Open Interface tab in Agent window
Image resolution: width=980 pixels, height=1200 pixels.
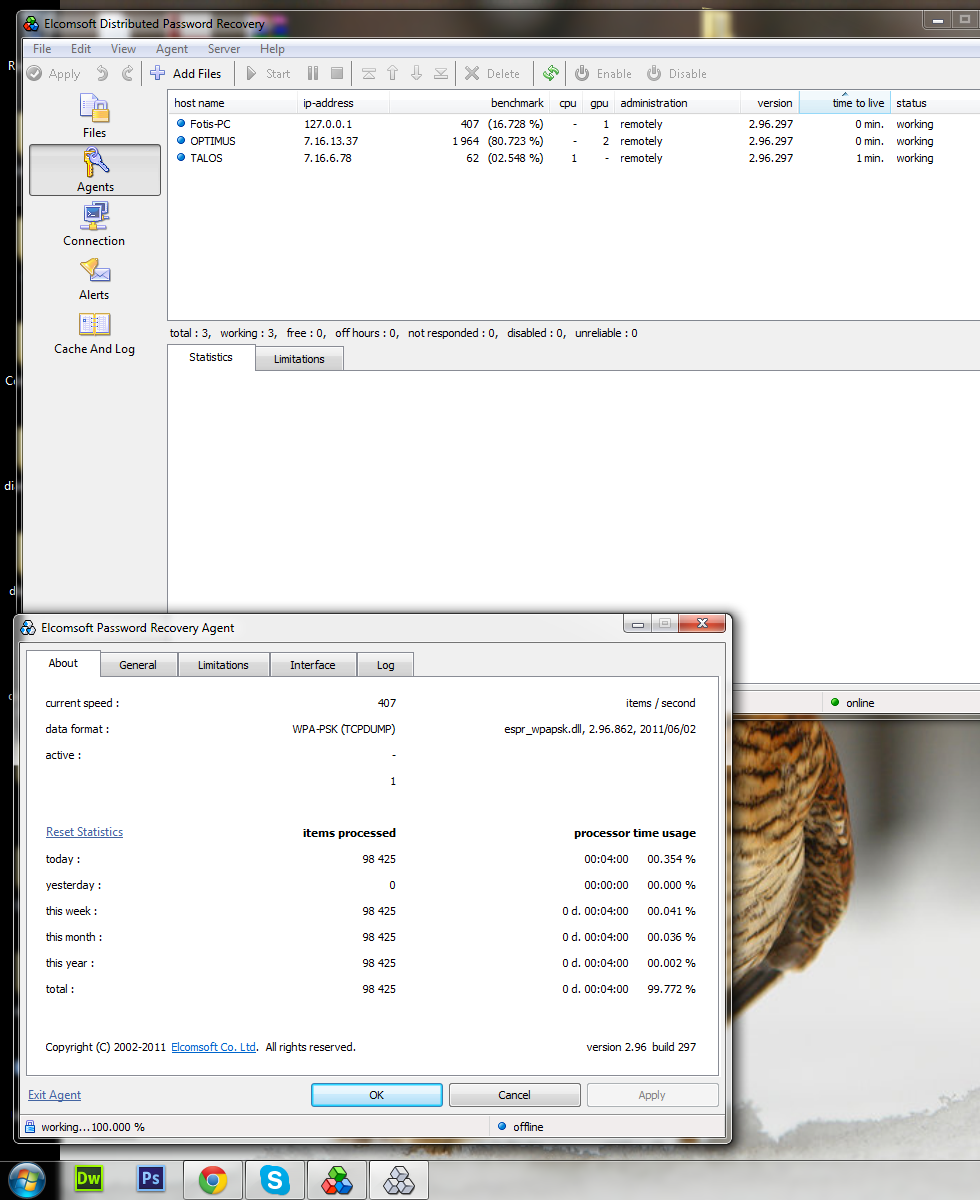(x=313, y=665)
